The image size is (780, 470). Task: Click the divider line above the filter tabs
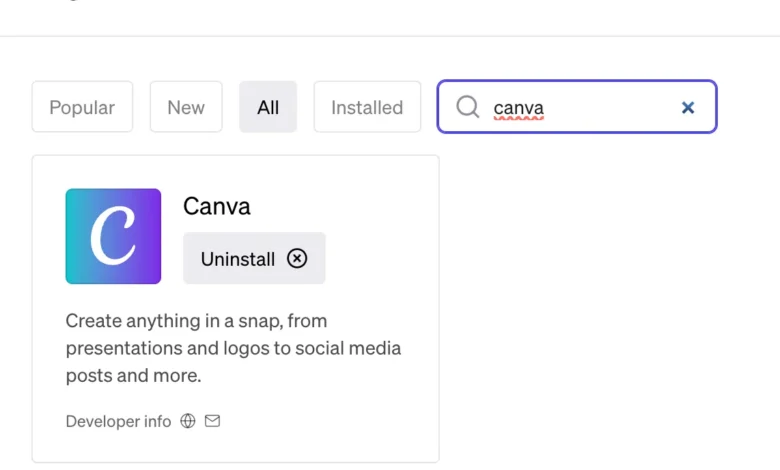coord(390,36)
